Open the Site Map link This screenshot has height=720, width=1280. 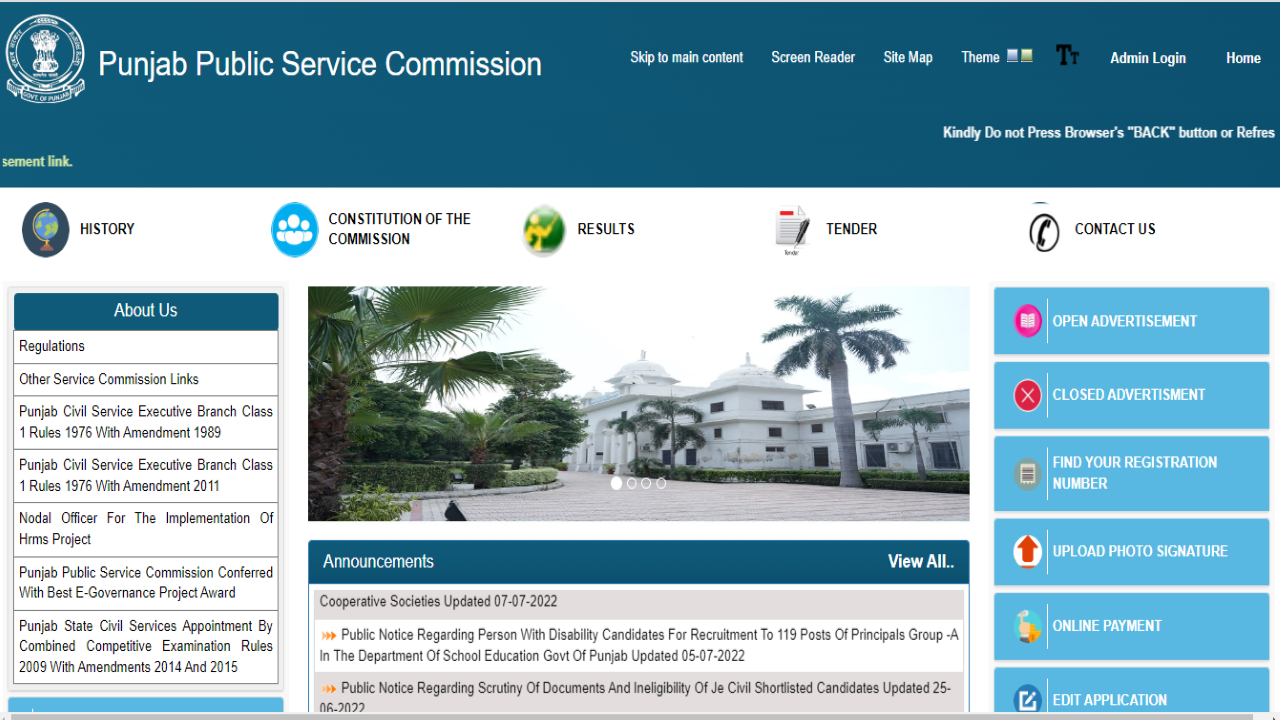[908, 57]
